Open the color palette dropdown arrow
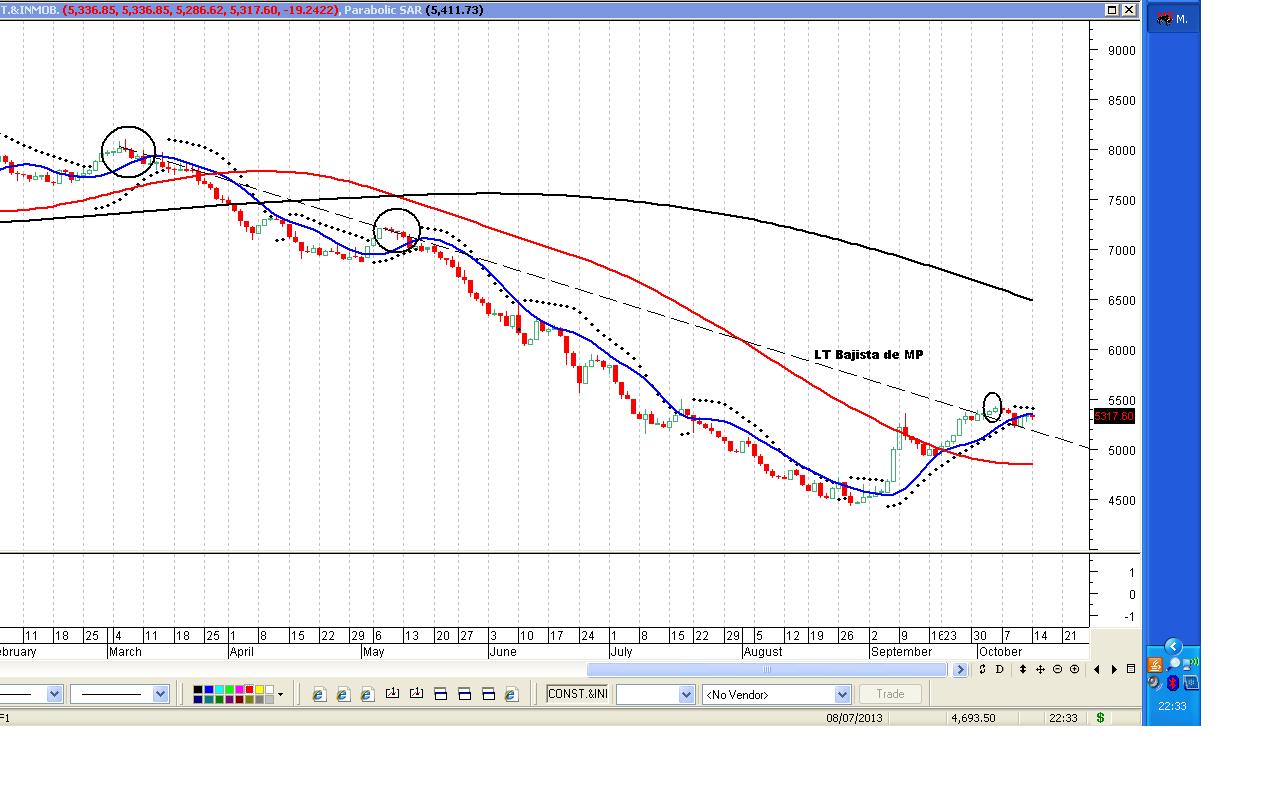 tap(280, 694)
